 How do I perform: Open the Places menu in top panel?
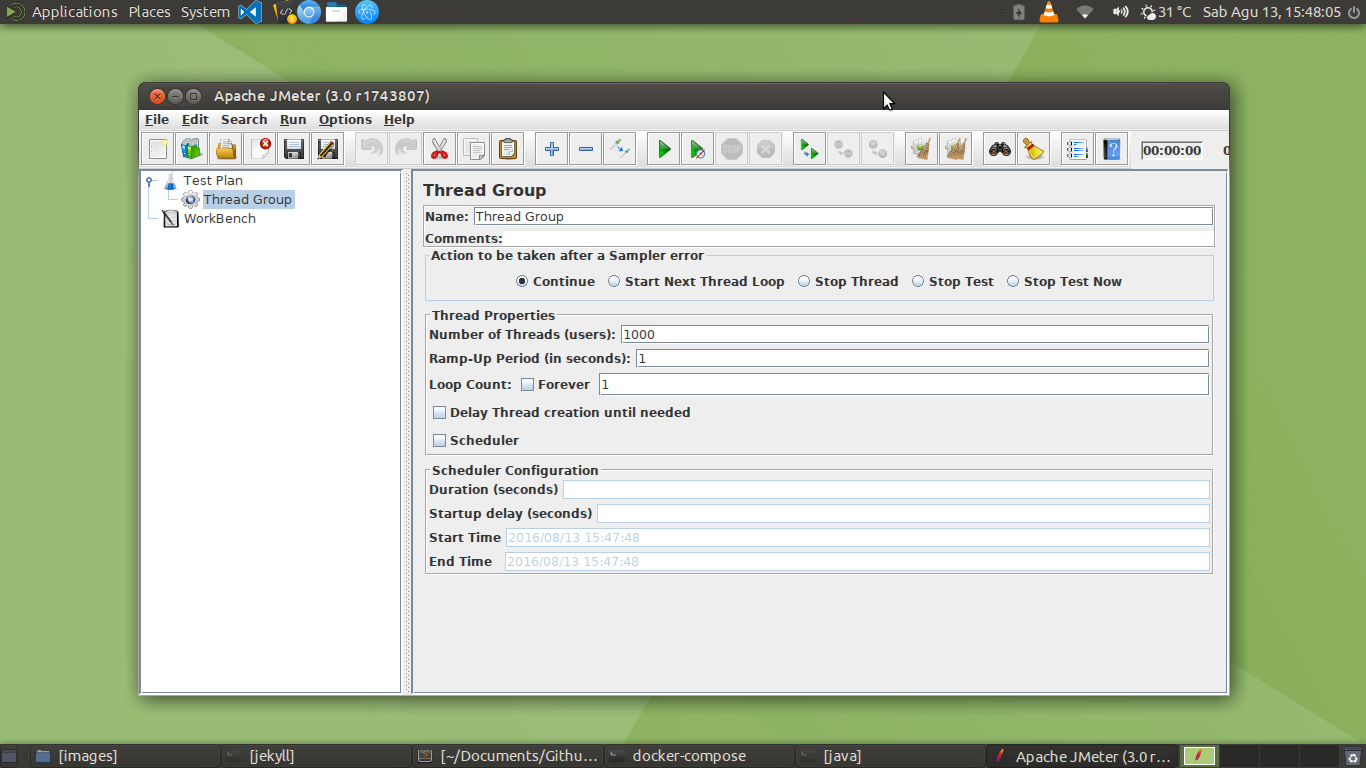click(149, 12)
